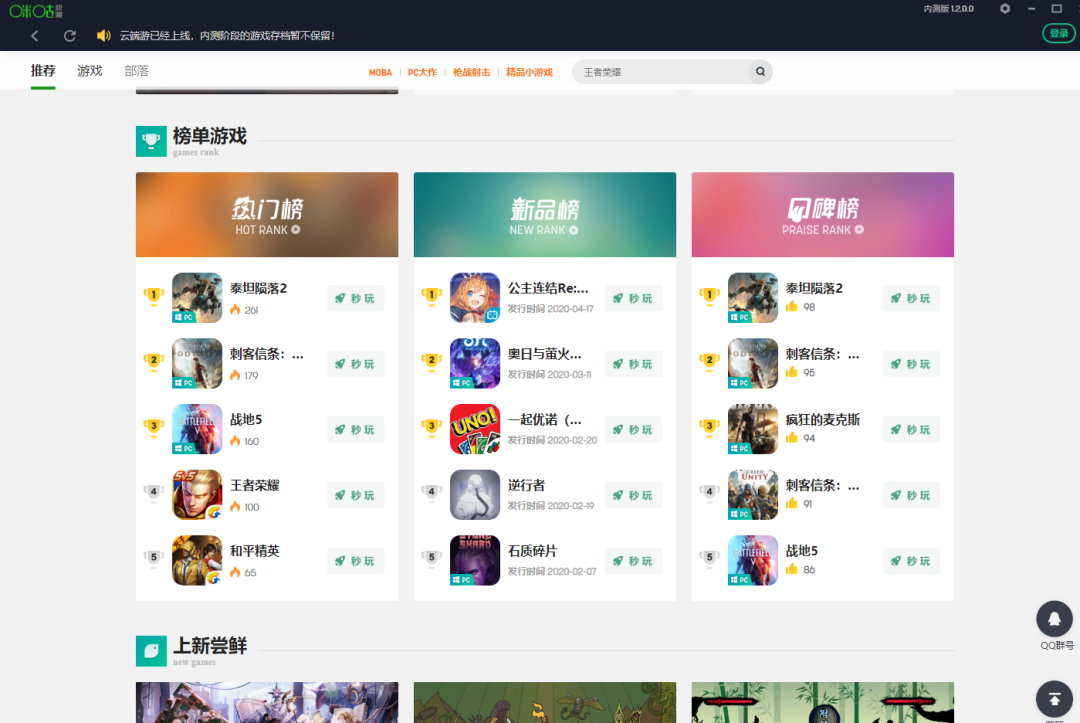Open the bamboo-themed 上新尝鲜 thumbnail
The width and height of the screenshot is (1080, 723).
(x=822, y=702)
